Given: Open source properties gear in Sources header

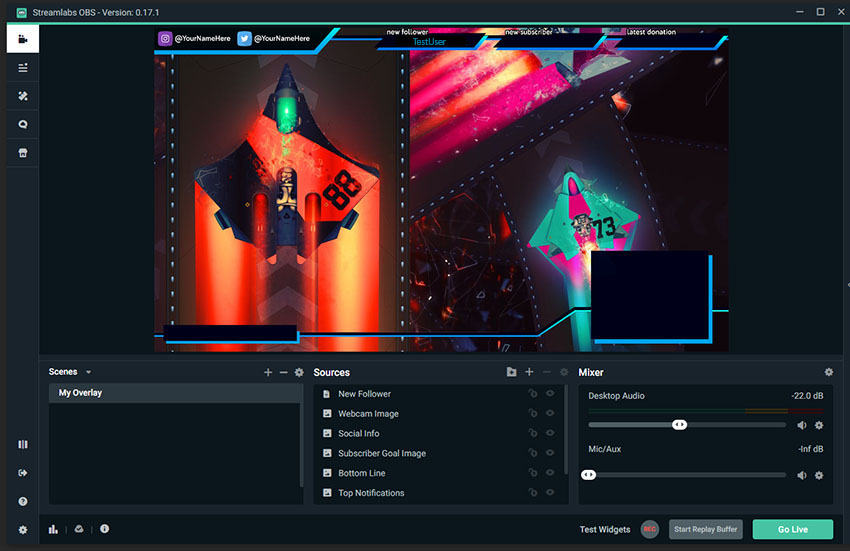Looking at the screenshot, I should tap(564, 372).
